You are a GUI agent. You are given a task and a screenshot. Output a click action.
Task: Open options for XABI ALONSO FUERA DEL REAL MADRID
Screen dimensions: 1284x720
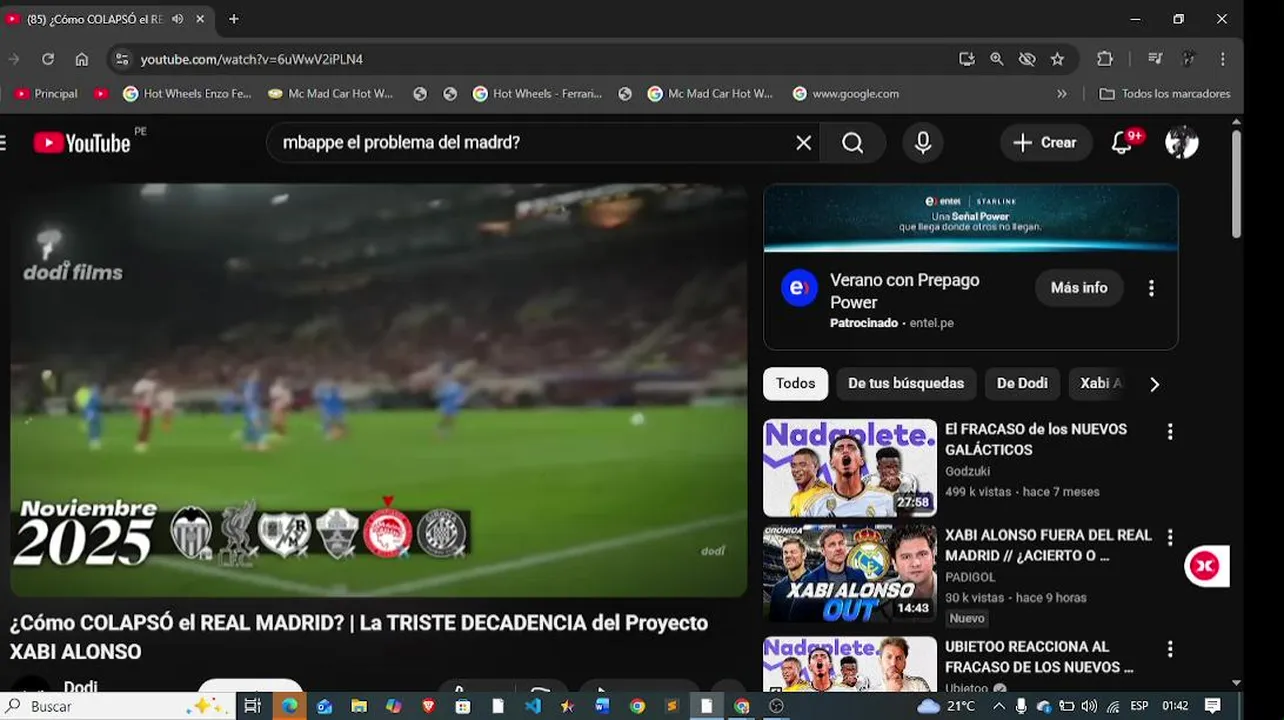pyautogui.click(x=1170, y=538)
